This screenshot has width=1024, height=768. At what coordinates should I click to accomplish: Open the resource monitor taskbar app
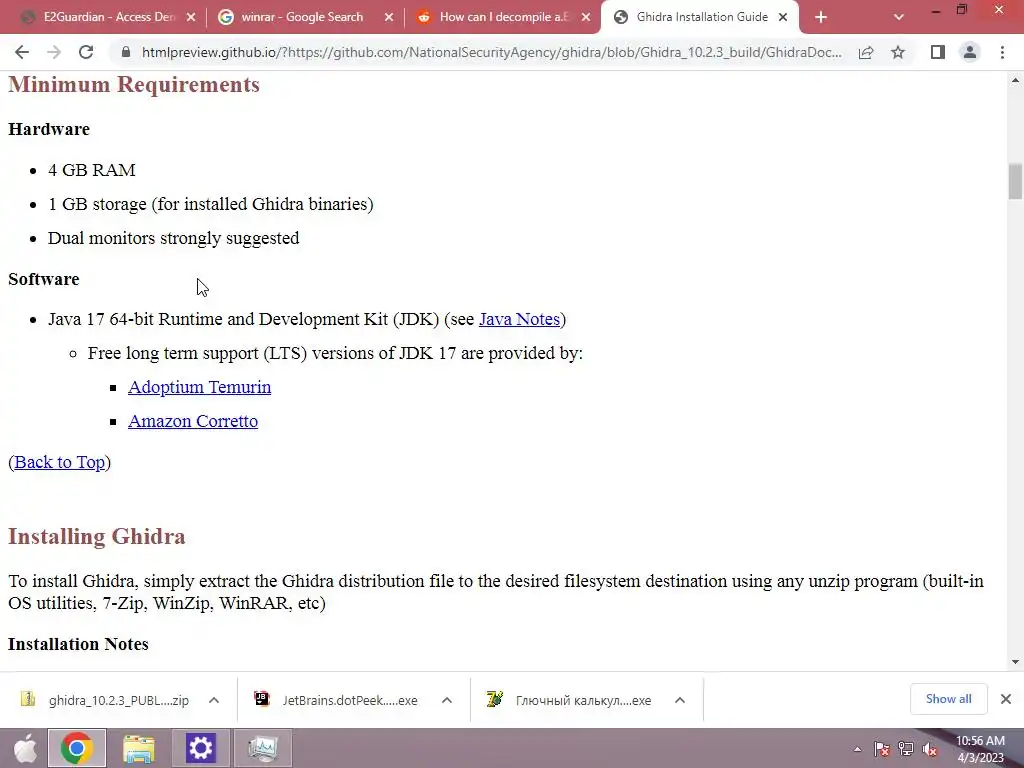pos(263,748)
